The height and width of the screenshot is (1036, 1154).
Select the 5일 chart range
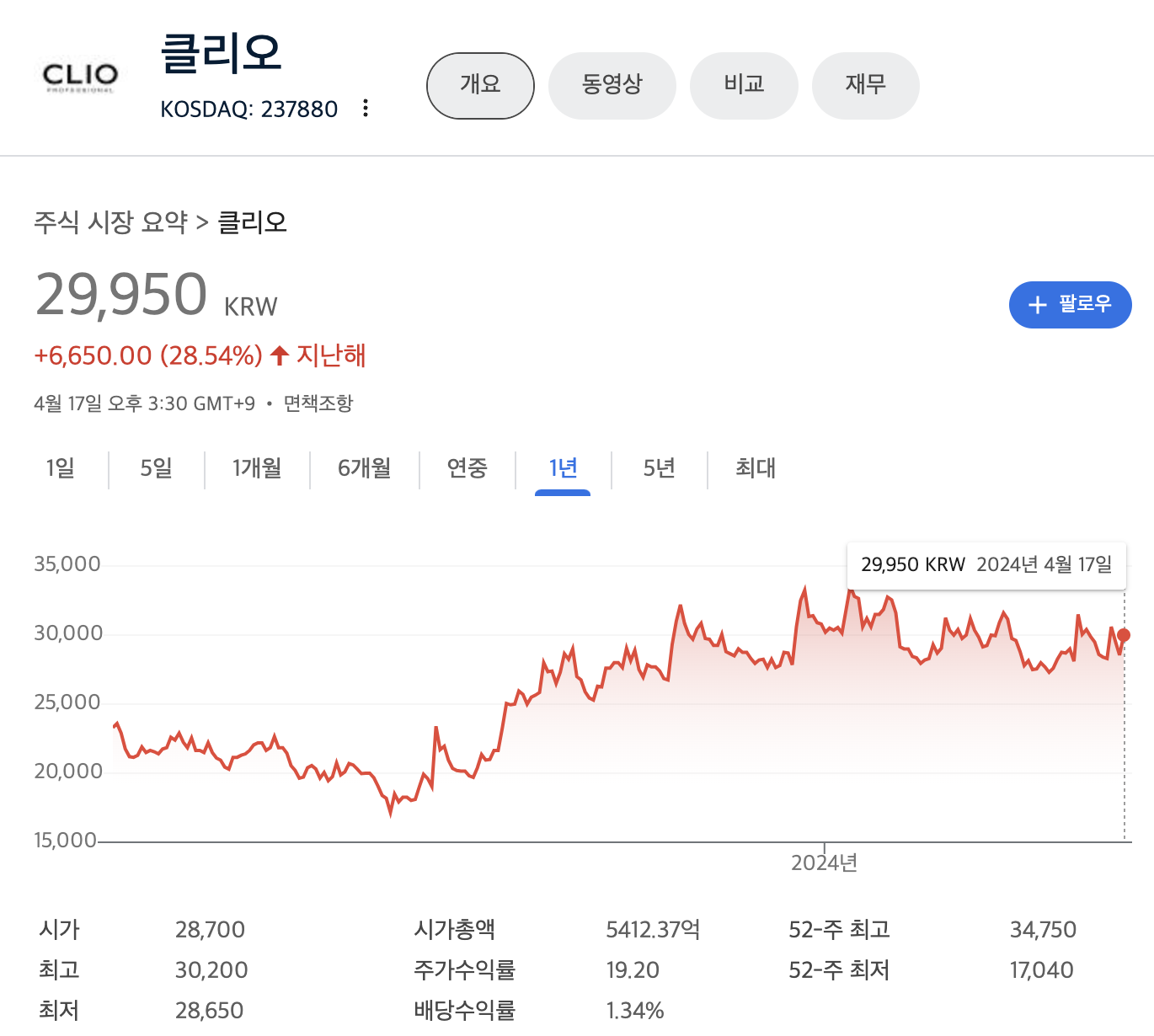coord(156,468)
